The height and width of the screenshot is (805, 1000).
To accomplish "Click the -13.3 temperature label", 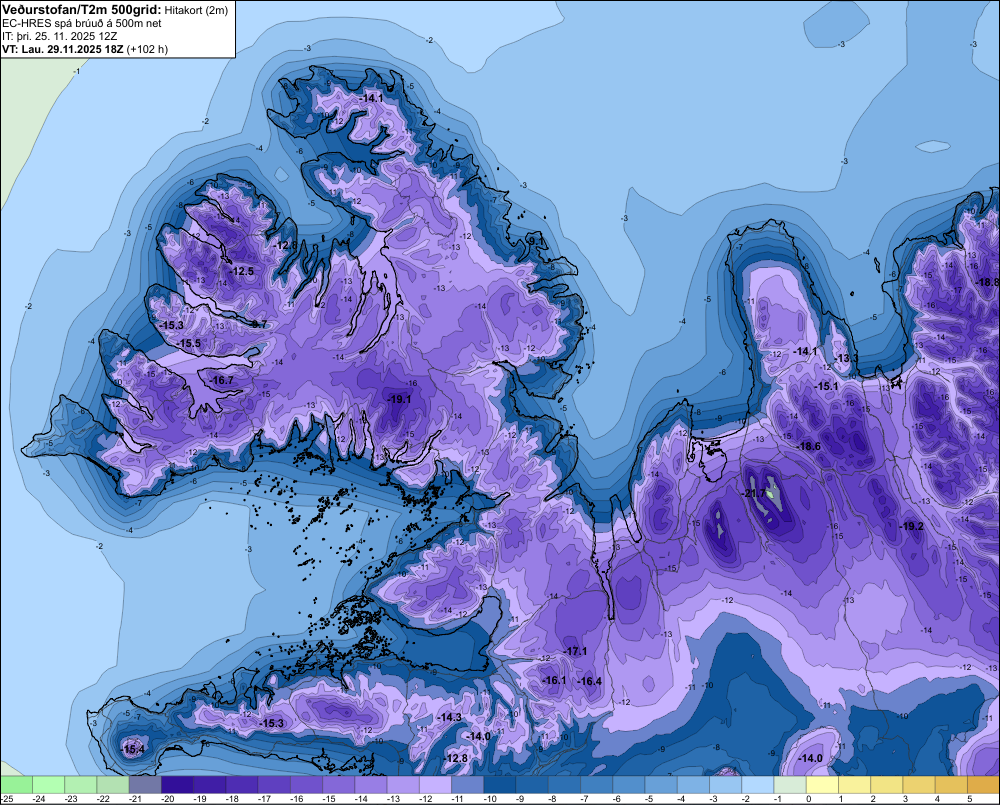I will tap(846, 358).
